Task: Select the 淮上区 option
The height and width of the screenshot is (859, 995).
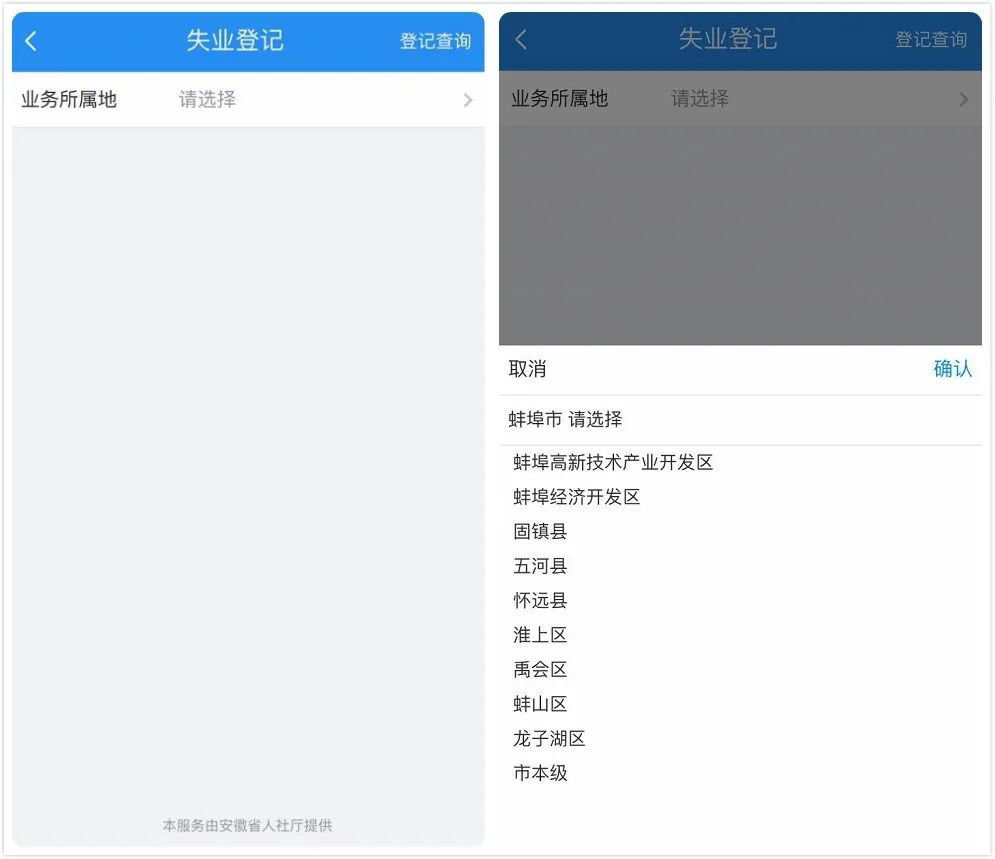Action: pyautogui.click(x=540, y=635)
